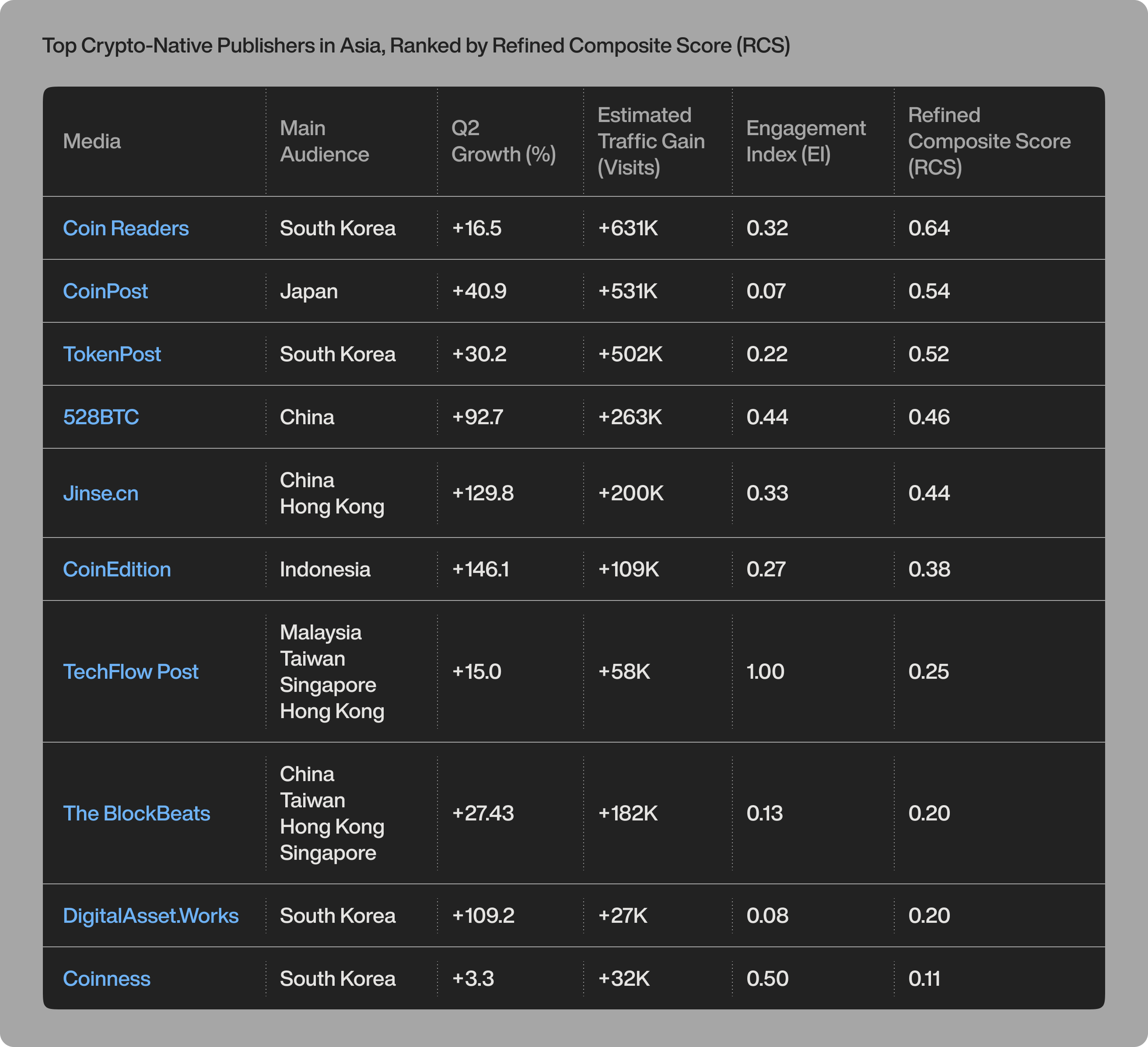
Task: Click the CoinEdition link
Action: tap(117, 569)
